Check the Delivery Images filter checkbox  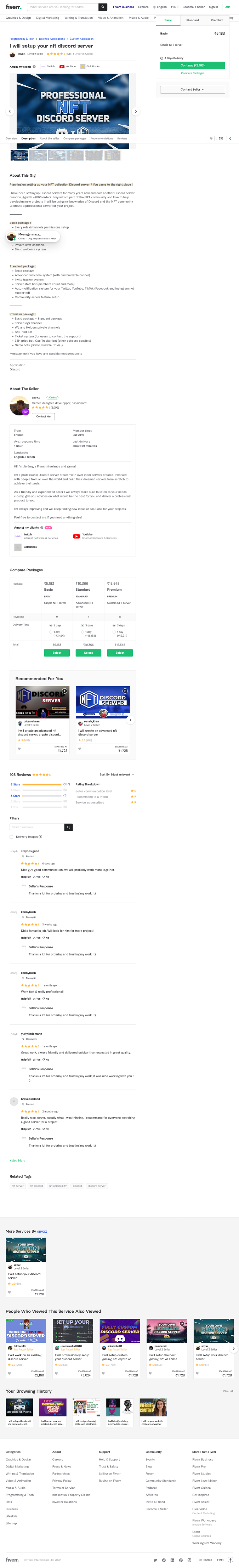(x=12, y=837)
